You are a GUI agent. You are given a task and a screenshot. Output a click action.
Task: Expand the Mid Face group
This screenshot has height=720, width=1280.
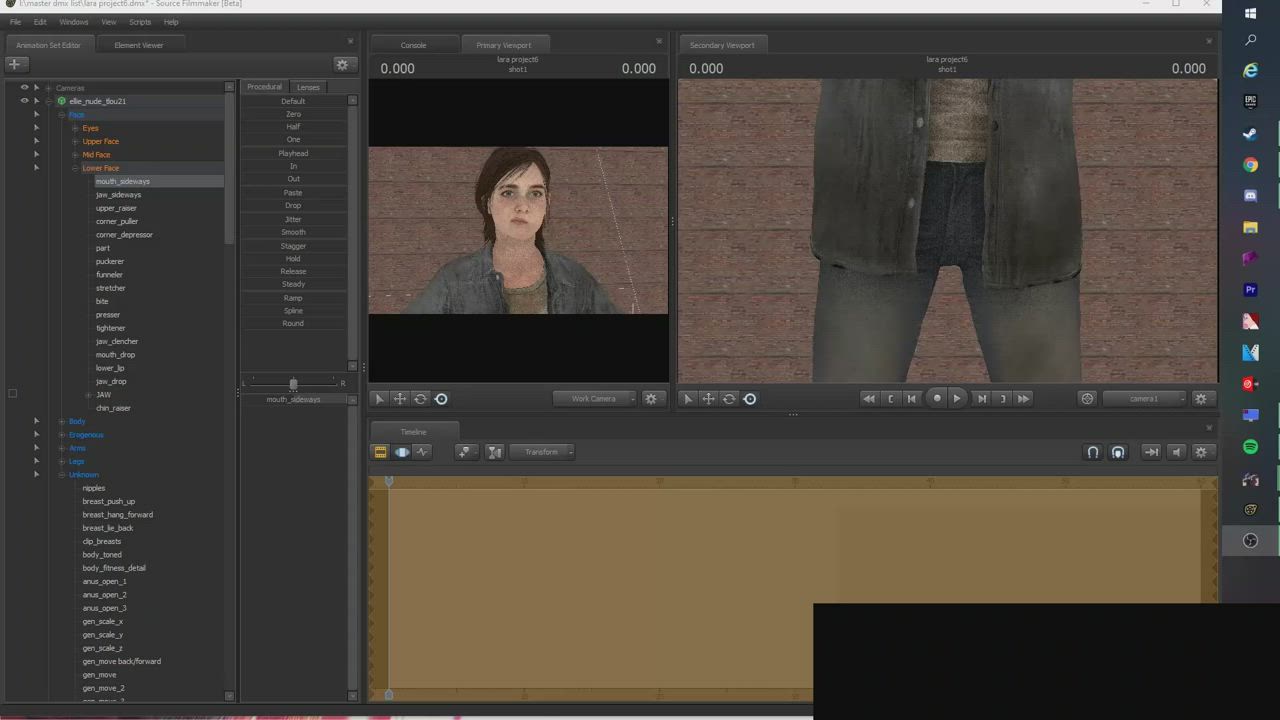[x=75, y=155]
